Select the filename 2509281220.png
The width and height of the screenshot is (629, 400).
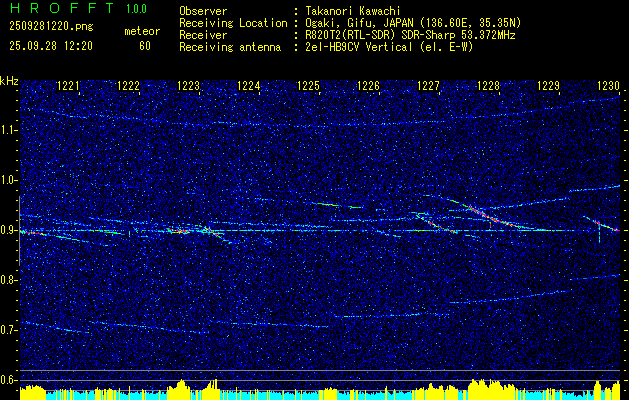pyautogui.click(x=51, y=27)
